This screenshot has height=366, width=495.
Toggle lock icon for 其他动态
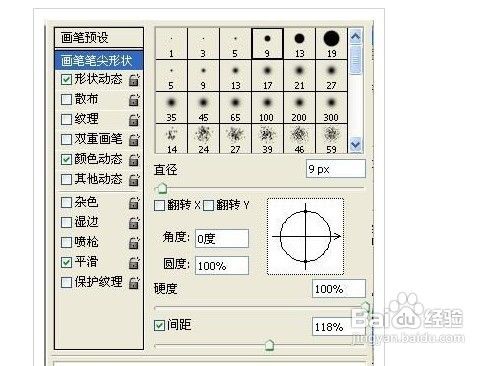(134, 180)
